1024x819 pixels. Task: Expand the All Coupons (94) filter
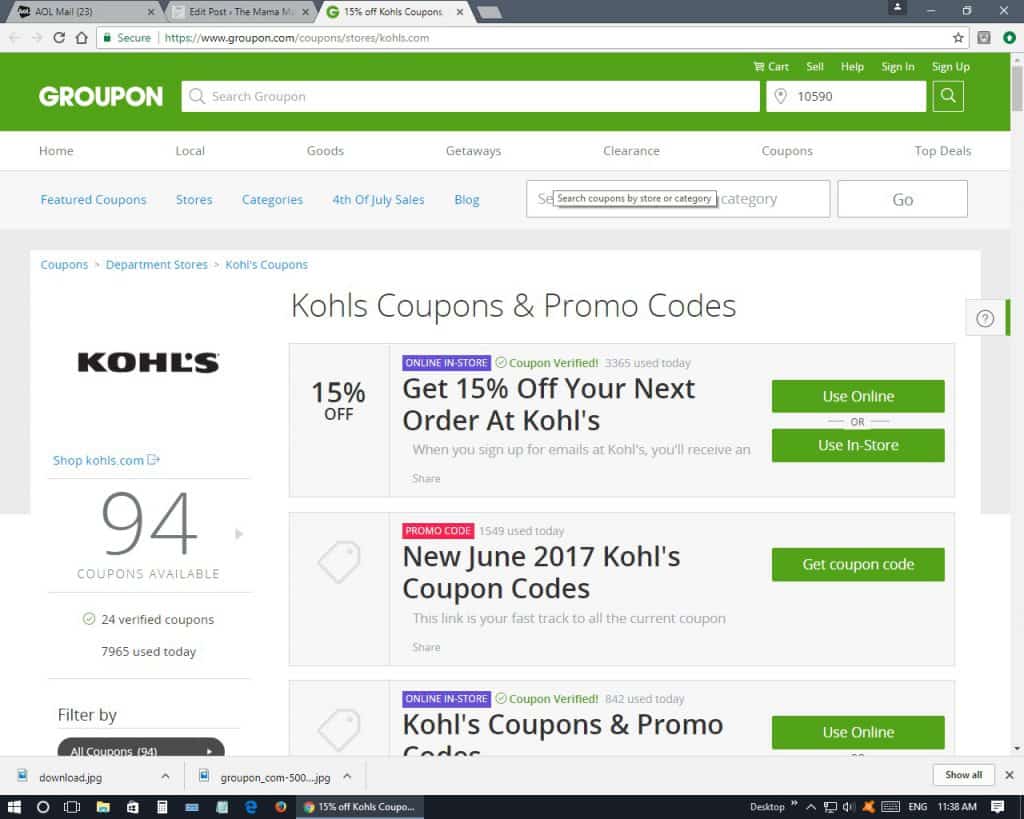coord(141,748)
